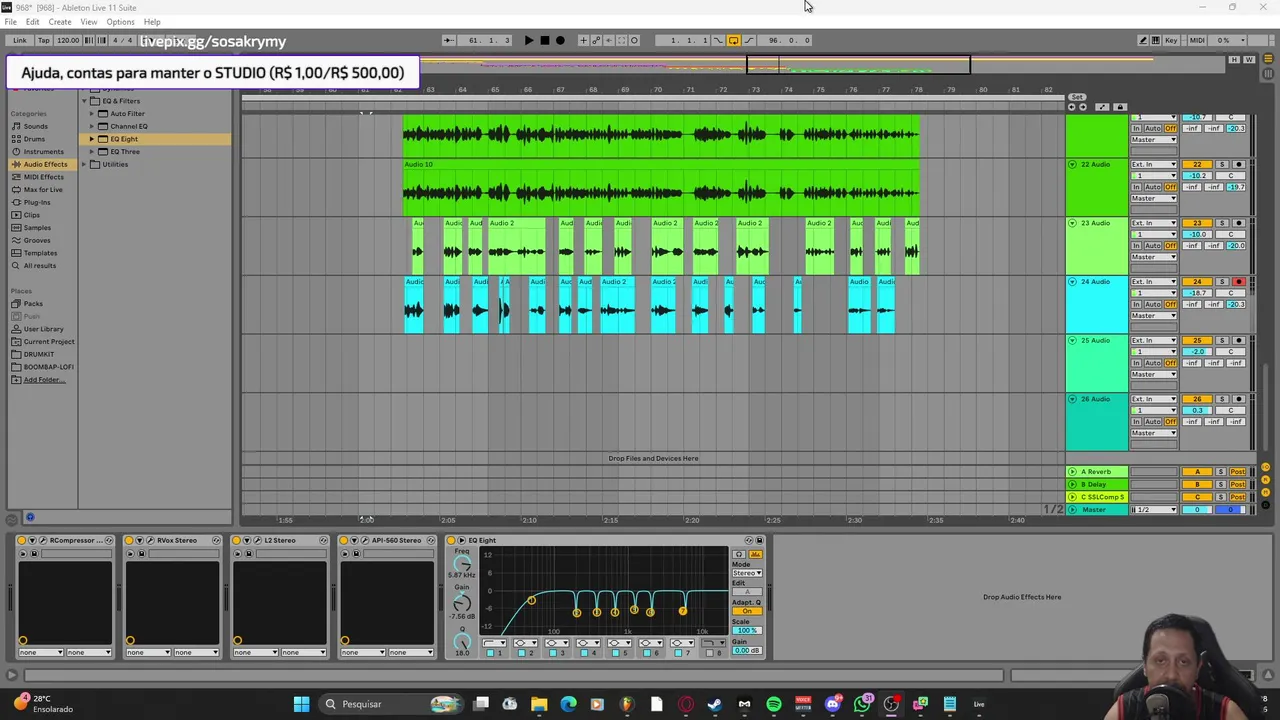This screenshot has width=1280, height=720.
Task: Open the Help menu
Action: pos(152,22)
